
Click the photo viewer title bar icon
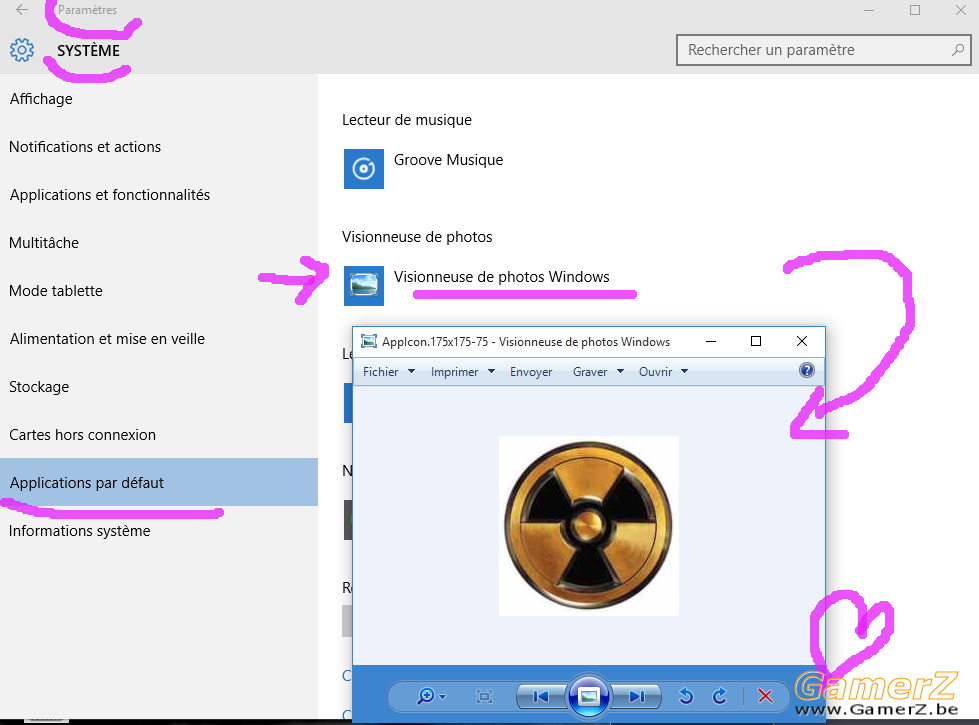click(x=369, y=341)
